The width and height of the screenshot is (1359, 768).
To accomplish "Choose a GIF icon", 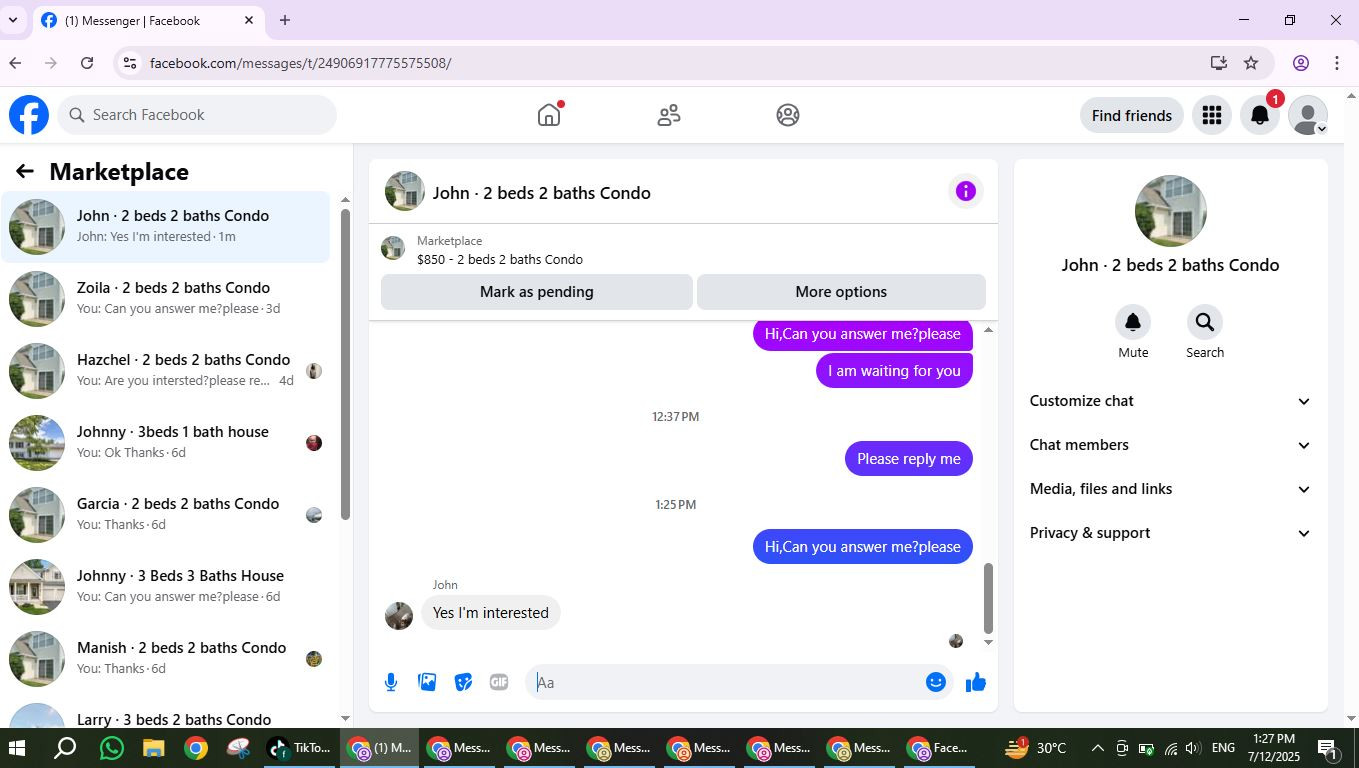I will [x=499, y=682].
